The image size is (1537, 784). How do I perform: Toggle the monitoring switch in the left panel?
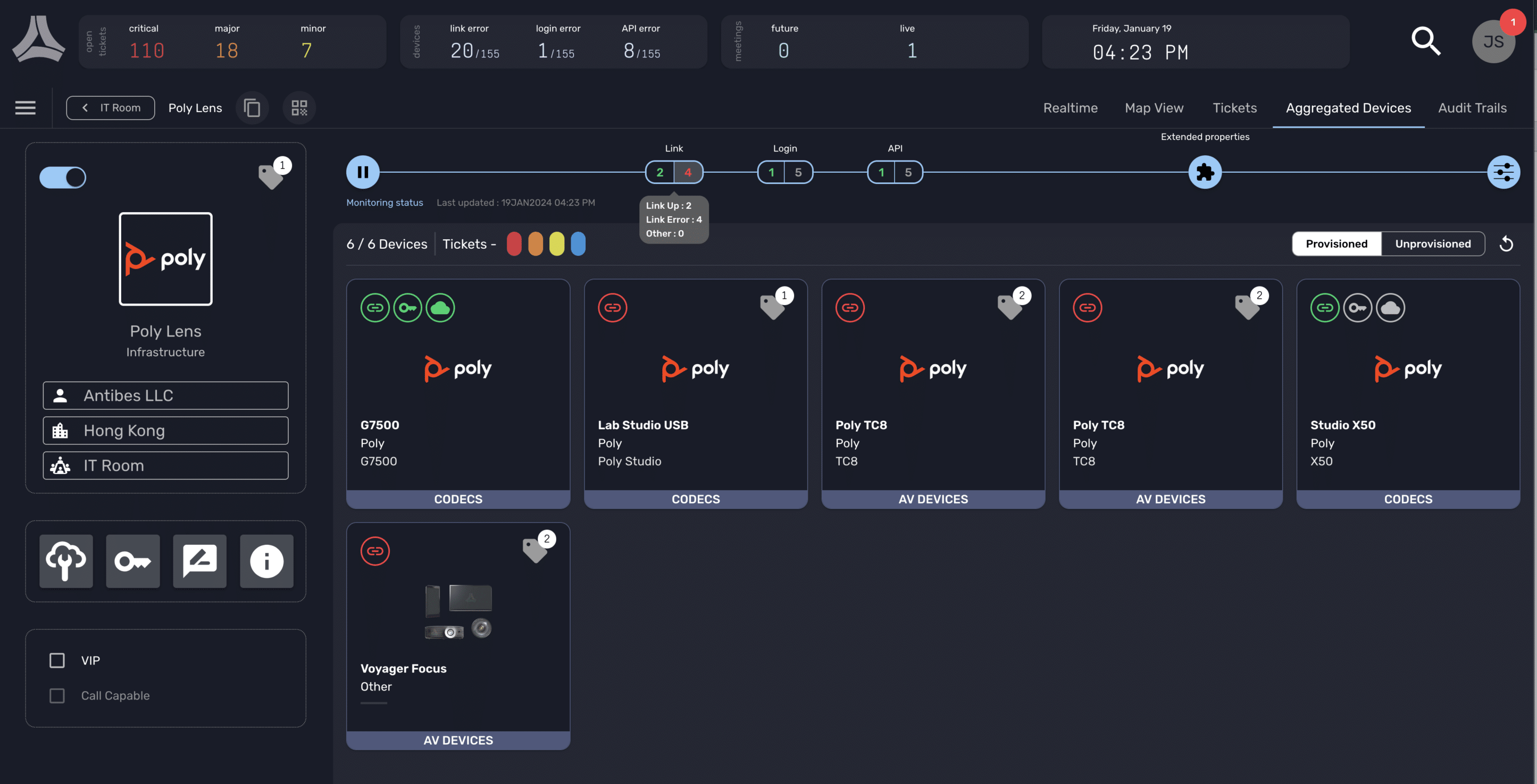click(x=62, y=177)
